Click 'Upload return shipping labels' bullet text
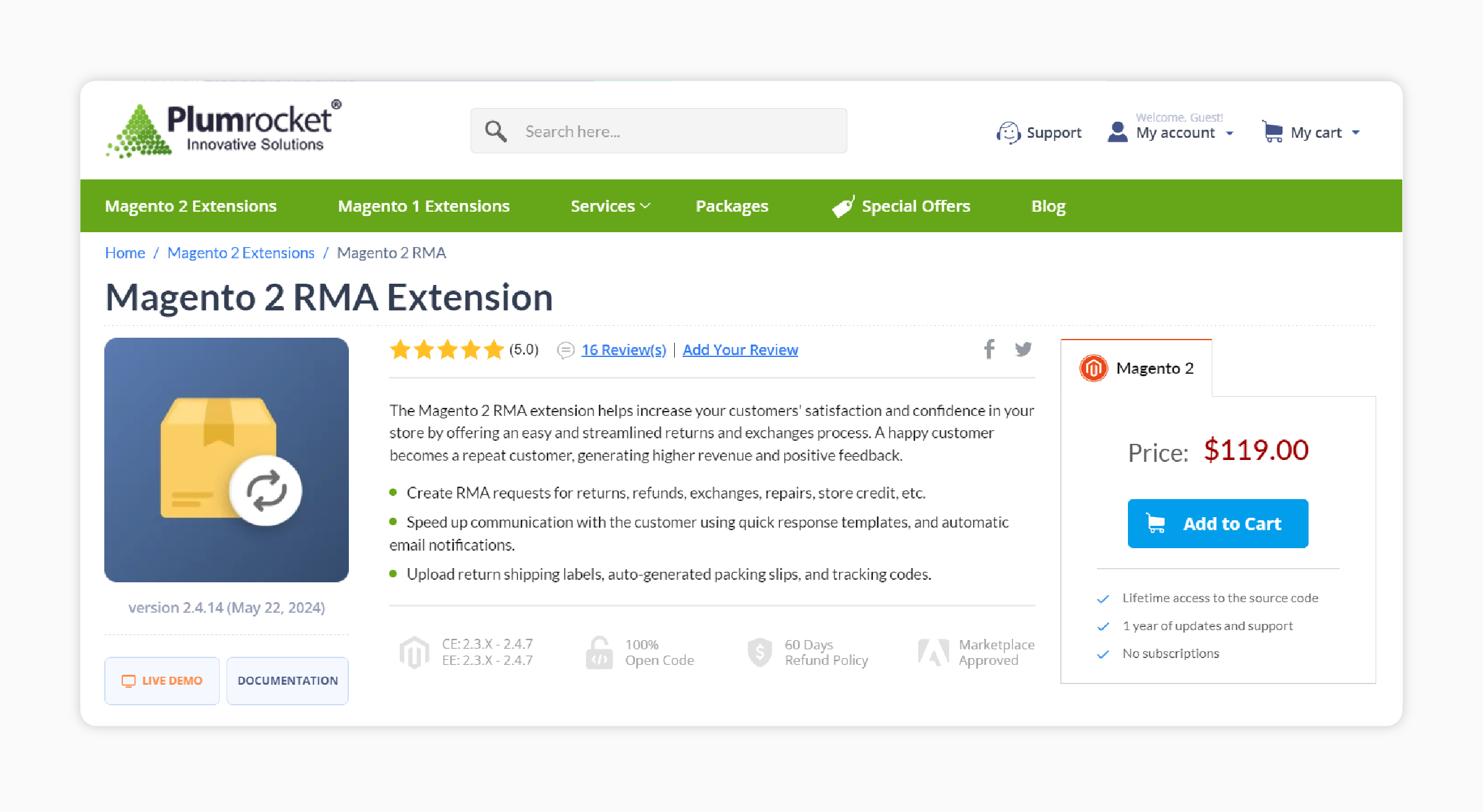This screenshot has height=812, width=1483. coord(669,575)
